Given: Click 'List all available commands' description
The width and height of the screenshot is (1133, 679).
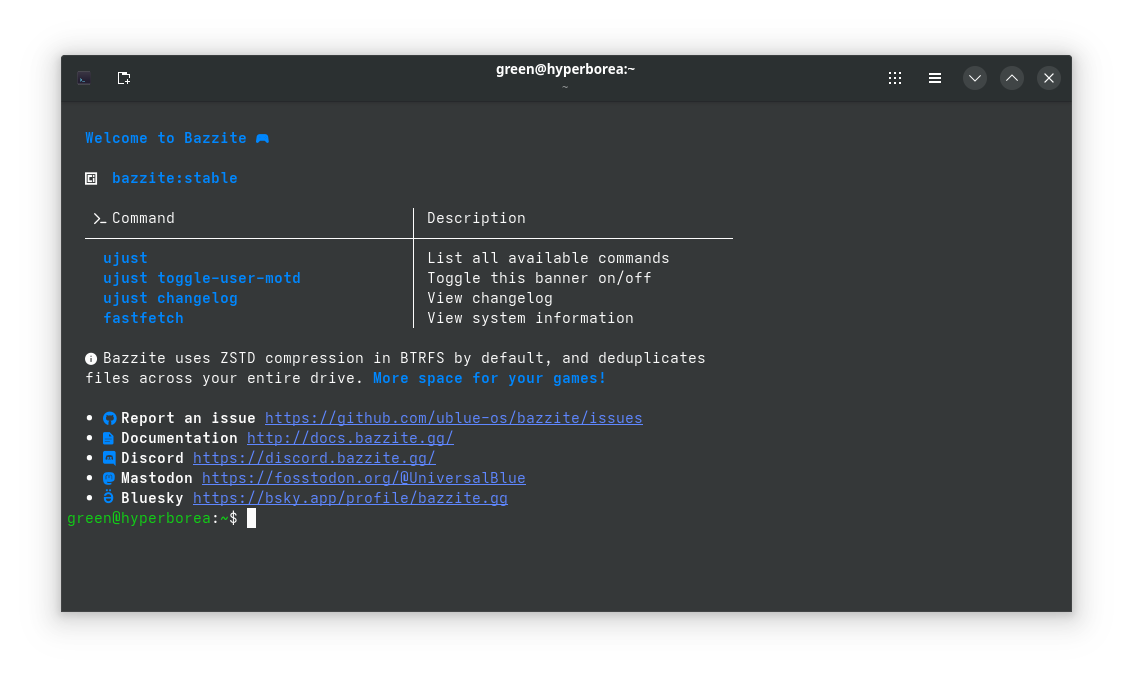Looking at the screenshot, I should tap(548, 259).
